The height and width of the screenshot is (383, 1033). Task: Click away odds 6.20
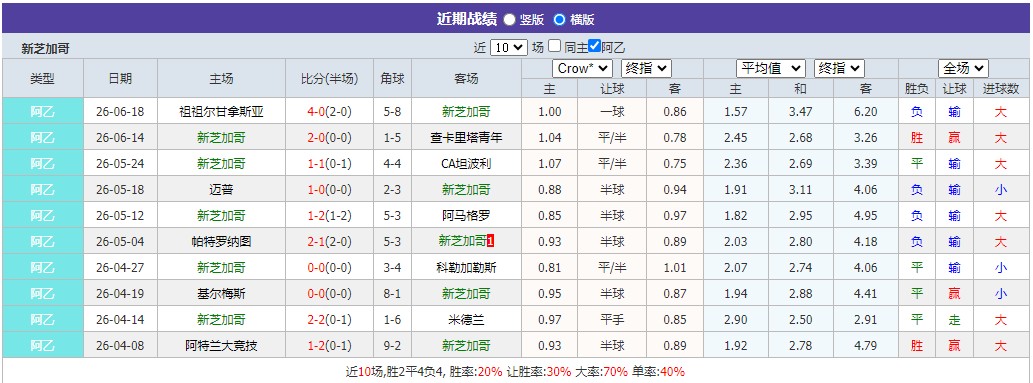(866, 112)
